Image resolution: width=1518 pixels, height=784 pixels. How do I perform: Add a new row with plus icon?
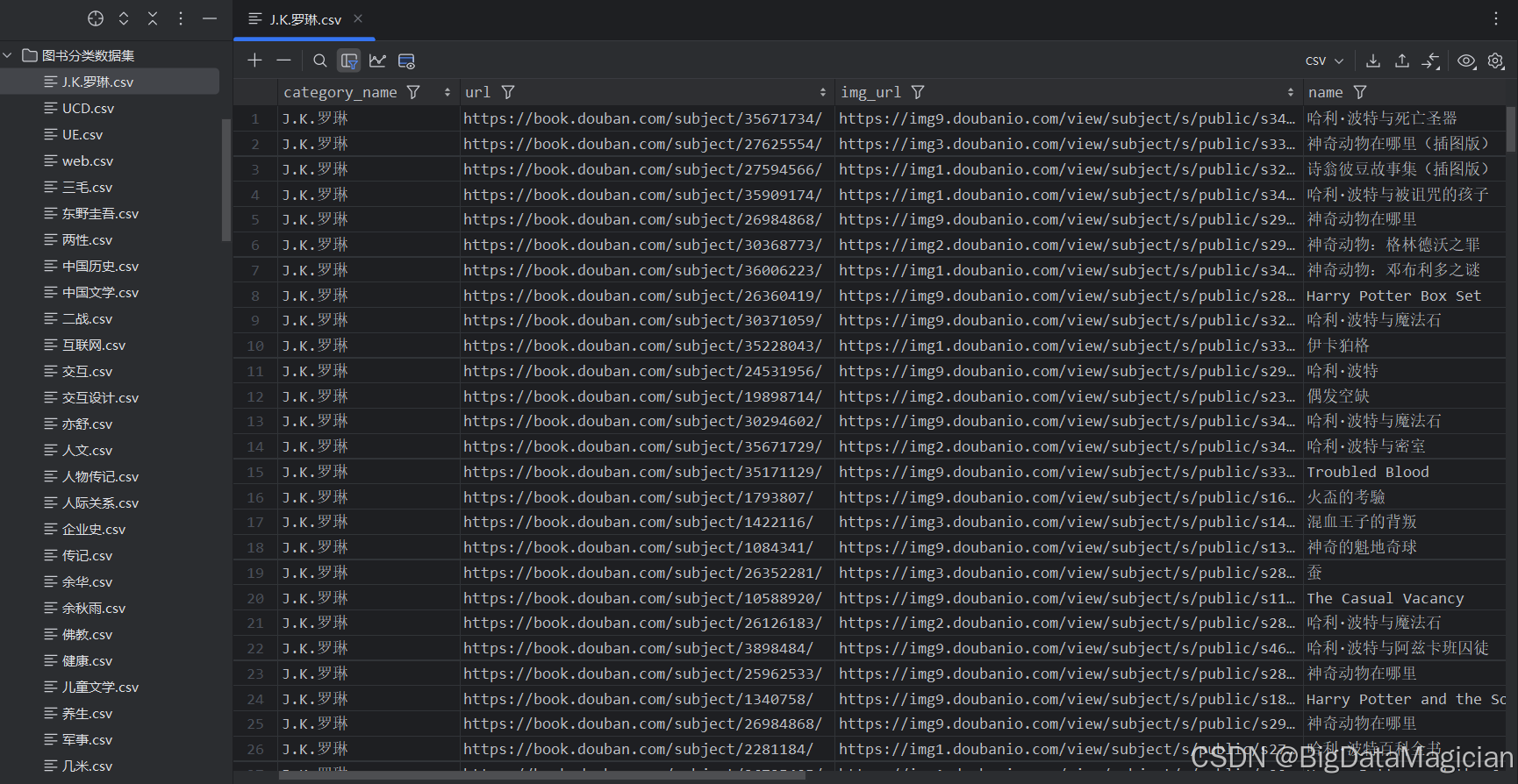(254, 61)
